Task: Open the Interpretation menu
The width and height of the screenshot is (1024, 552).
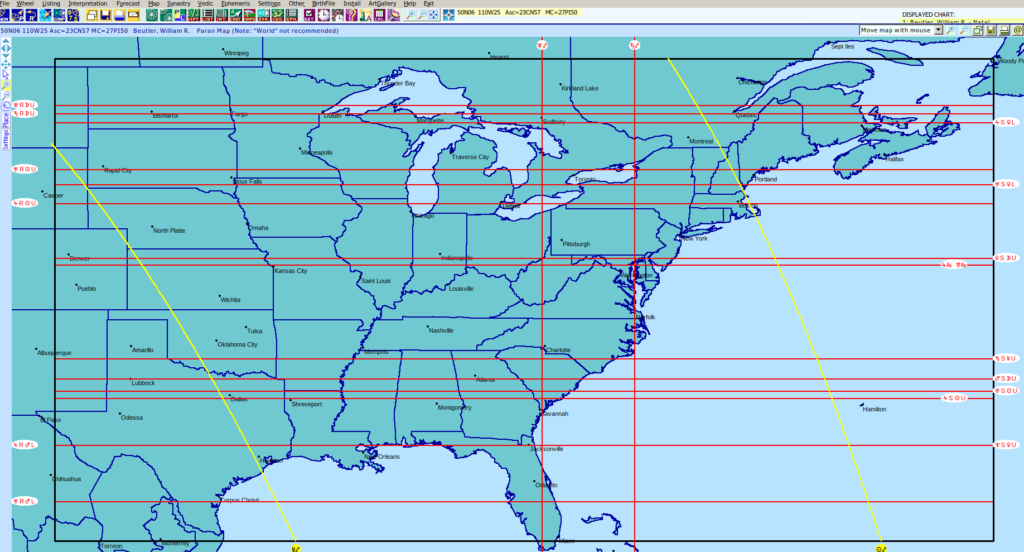Action: click(87, 4)
